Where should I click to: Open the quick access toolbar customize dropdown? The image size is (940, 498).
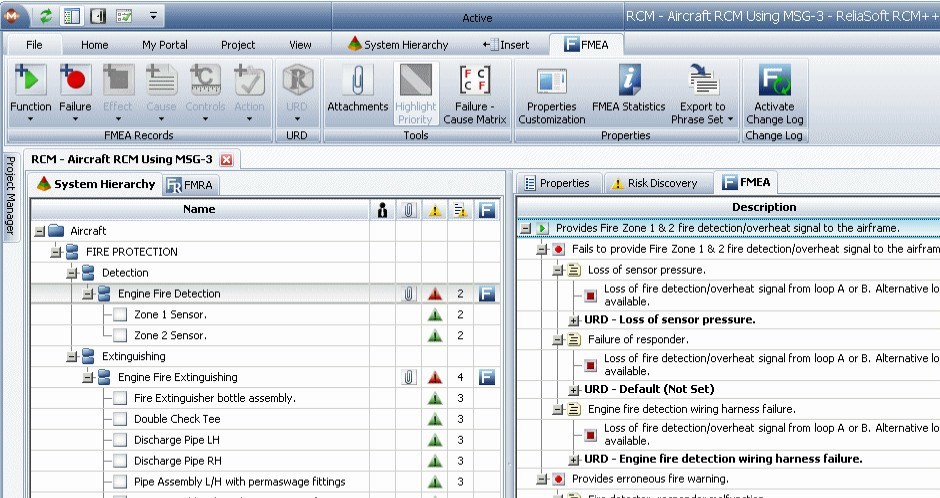pos(153,16)
